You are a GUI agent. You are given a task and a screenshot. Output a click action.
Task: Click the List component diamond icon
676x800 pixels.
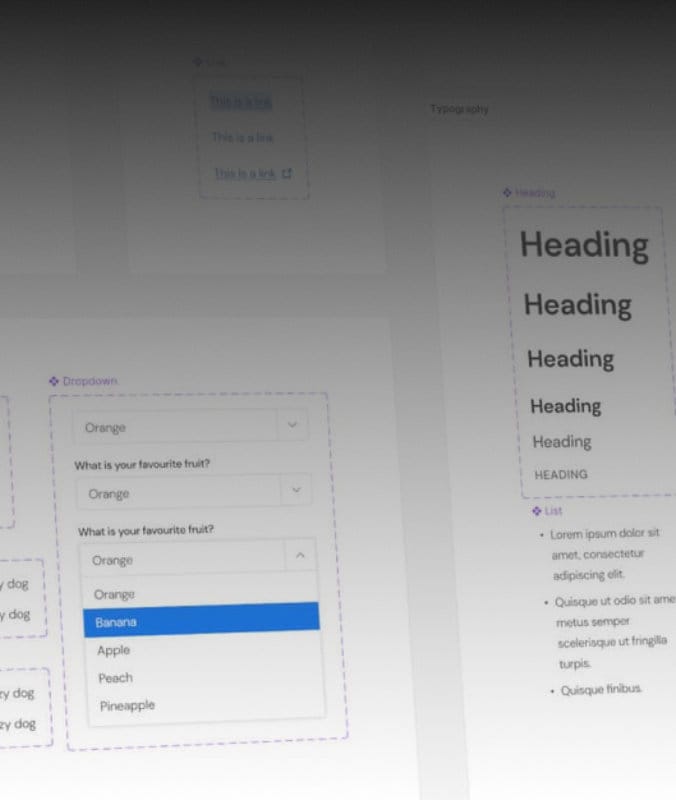(x=537, y=511)
